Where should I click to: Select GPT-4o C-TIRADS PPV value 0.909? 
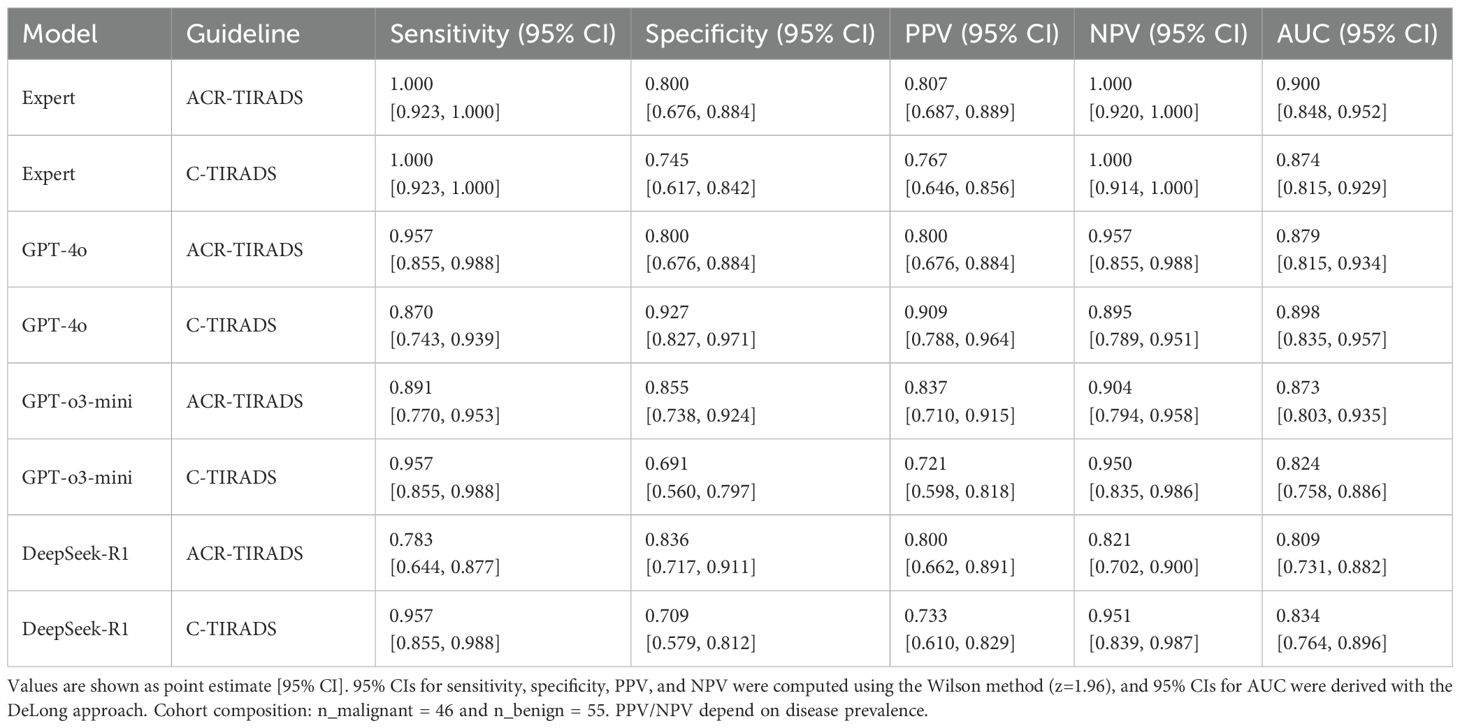coord(924,314)
